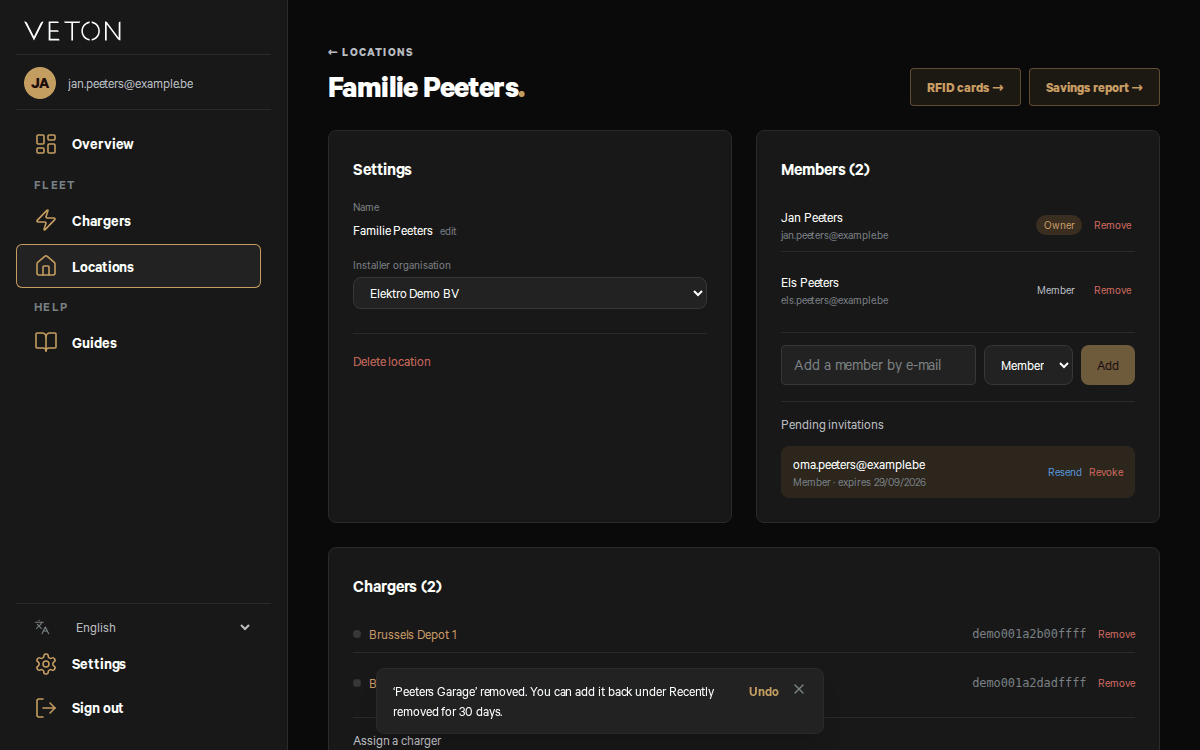Undo the Peeters Garage removal
The height and width of the screenshot is (750, 1200).
tap(764, 692)
